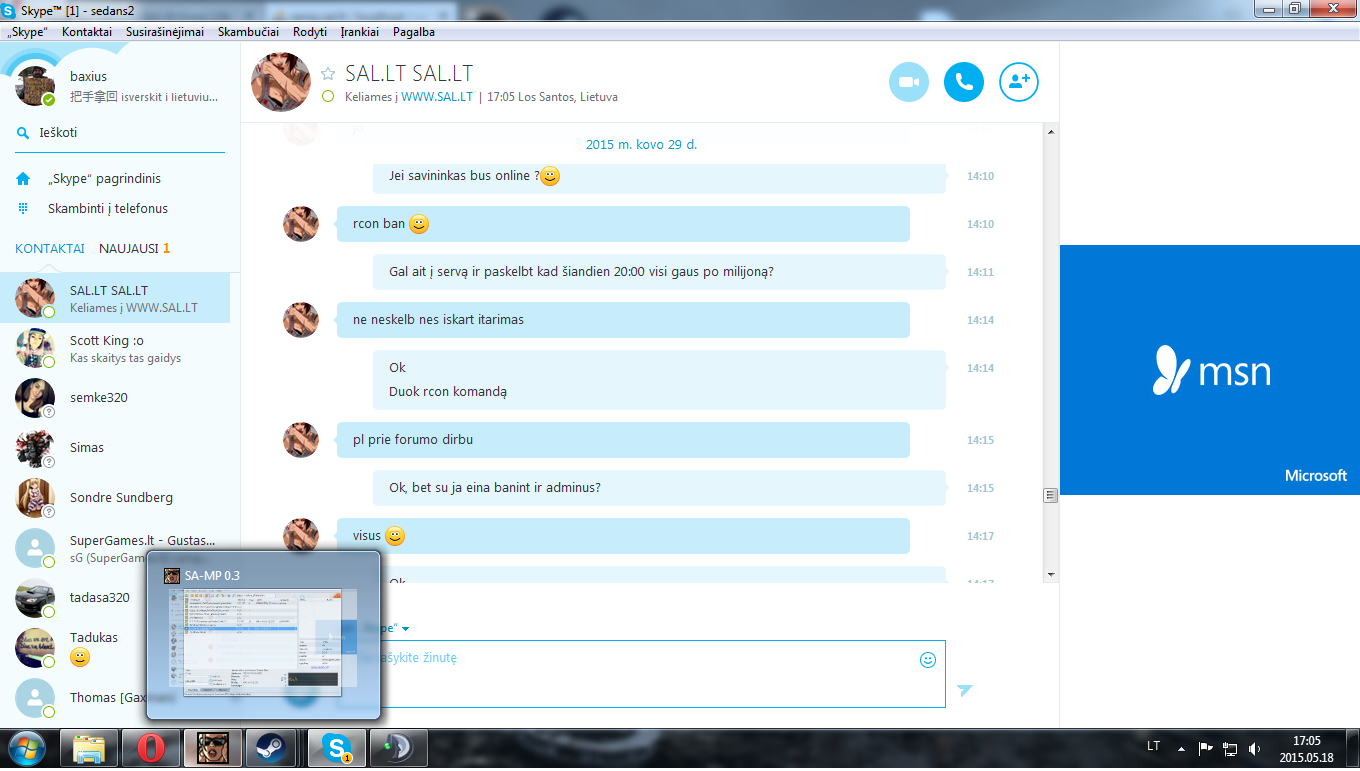The width and height of the screenshot is (1360, 771).
Task: Click chat scrollbar down arrow
Action: coord(1050,575)
